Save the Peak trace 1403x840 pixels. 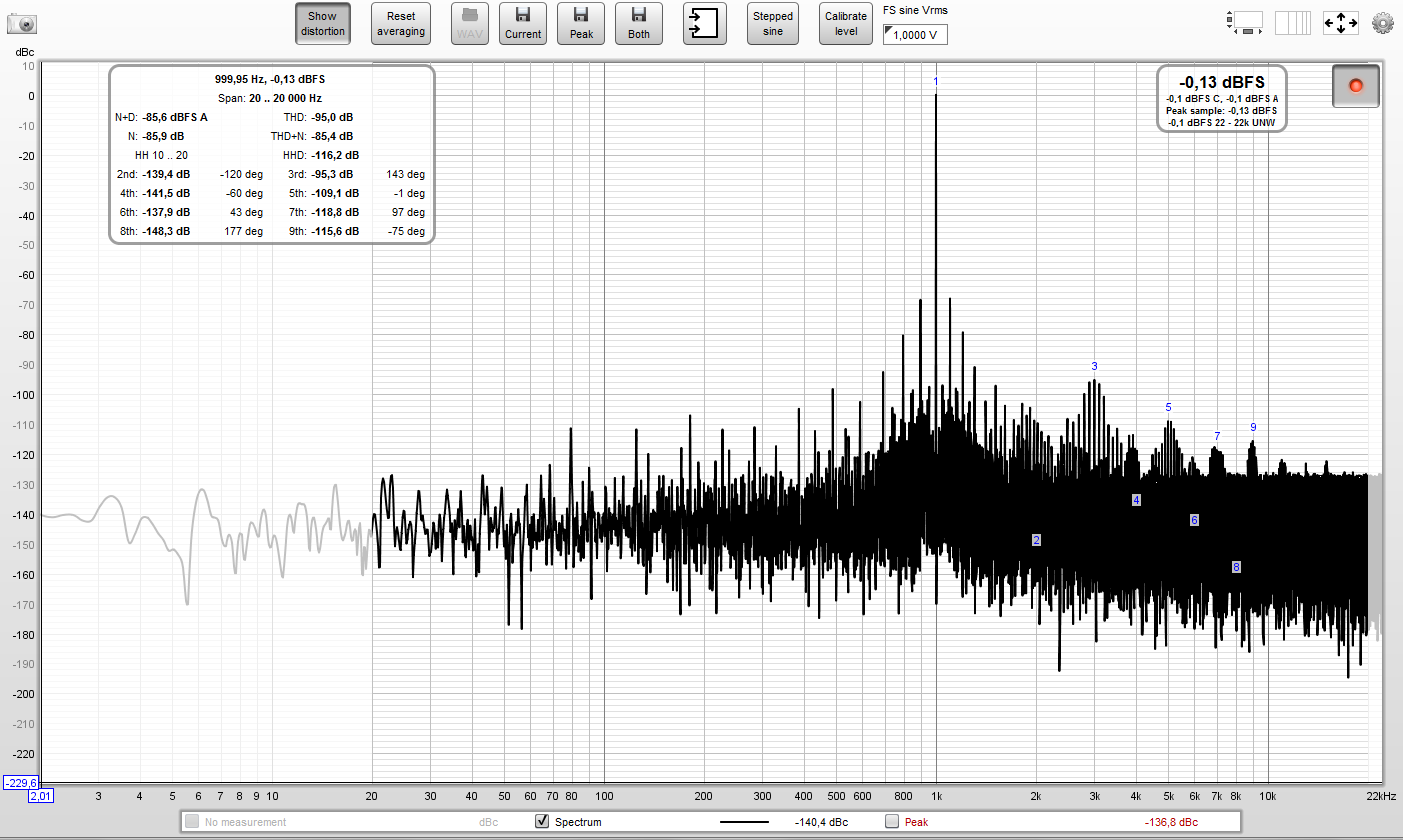(581, 24)
